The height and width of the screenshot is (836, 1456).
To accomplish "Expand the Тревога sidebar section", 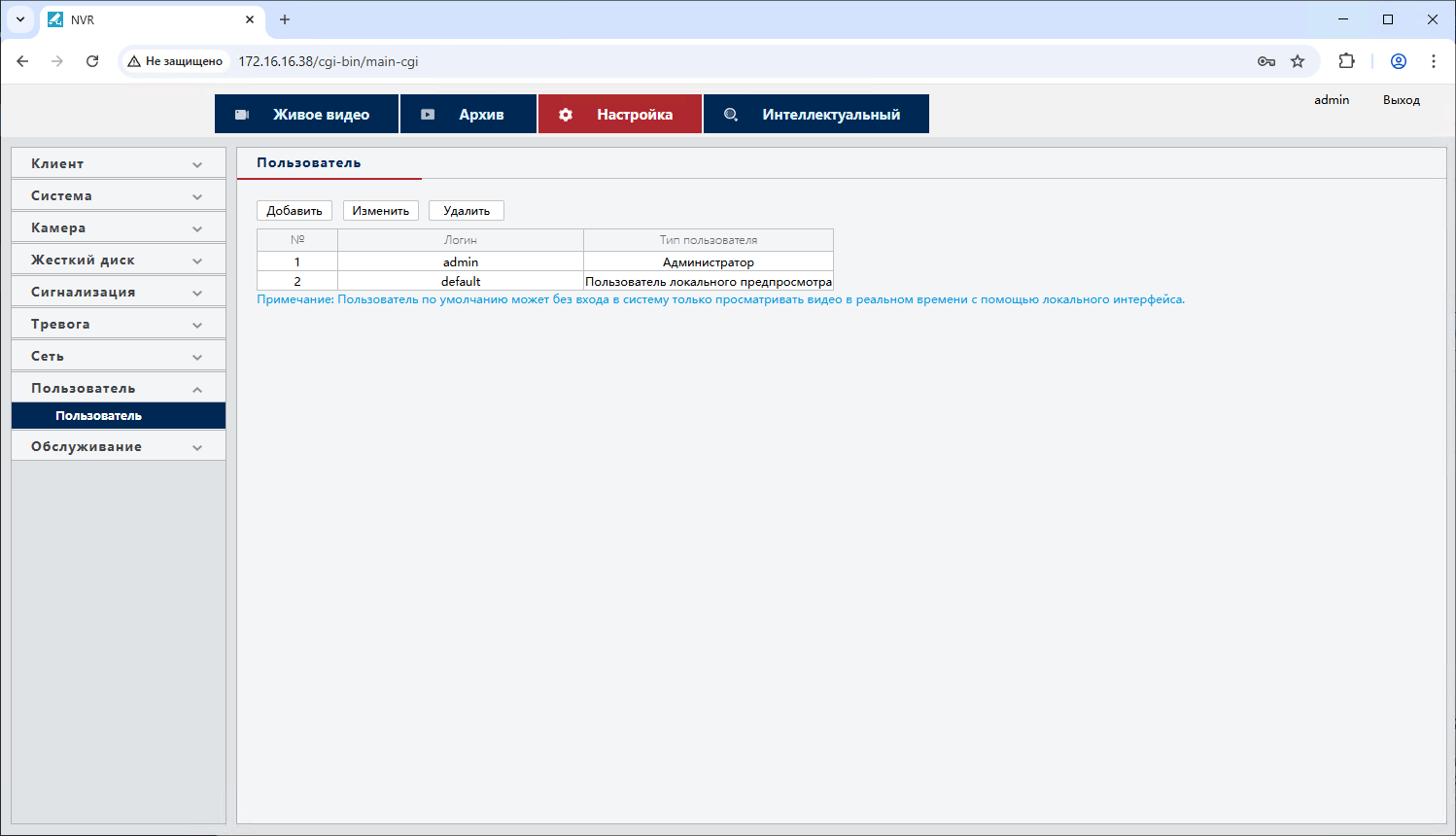I will click(x=119, y=324).
